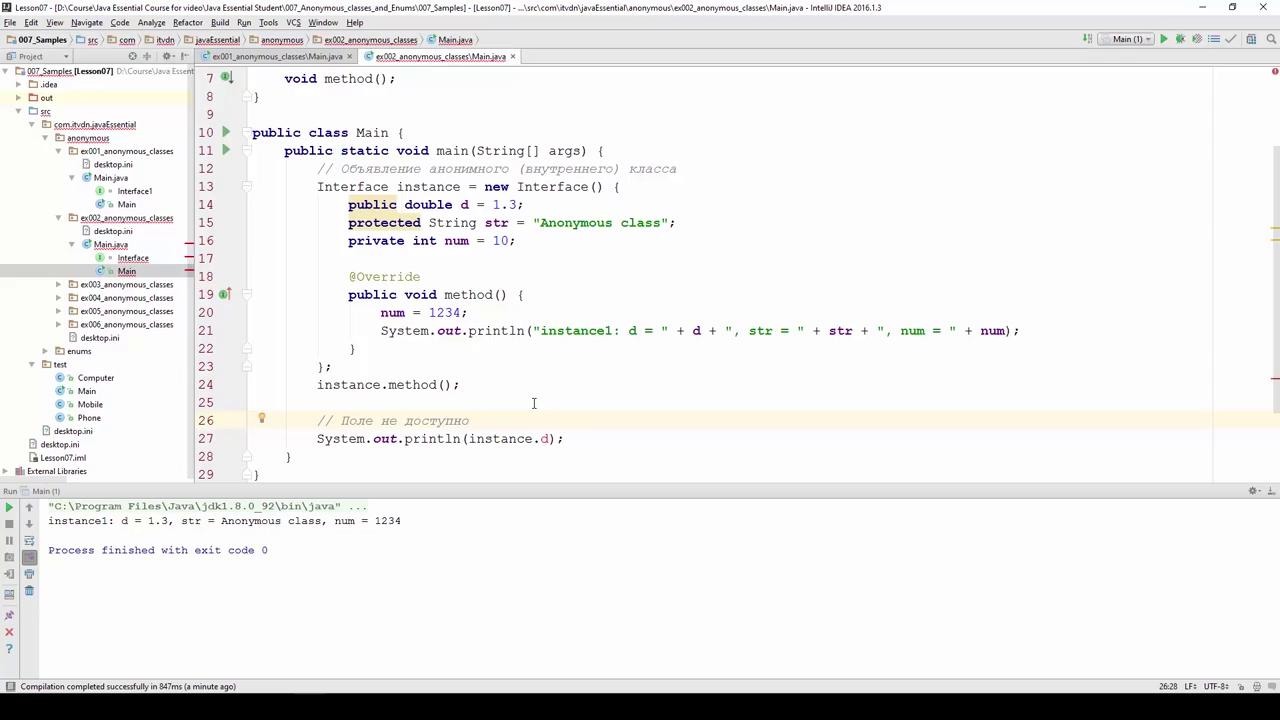Open Project Structure from the toolbar
Screen dimensions: 1280x720
coord(1251,39)
